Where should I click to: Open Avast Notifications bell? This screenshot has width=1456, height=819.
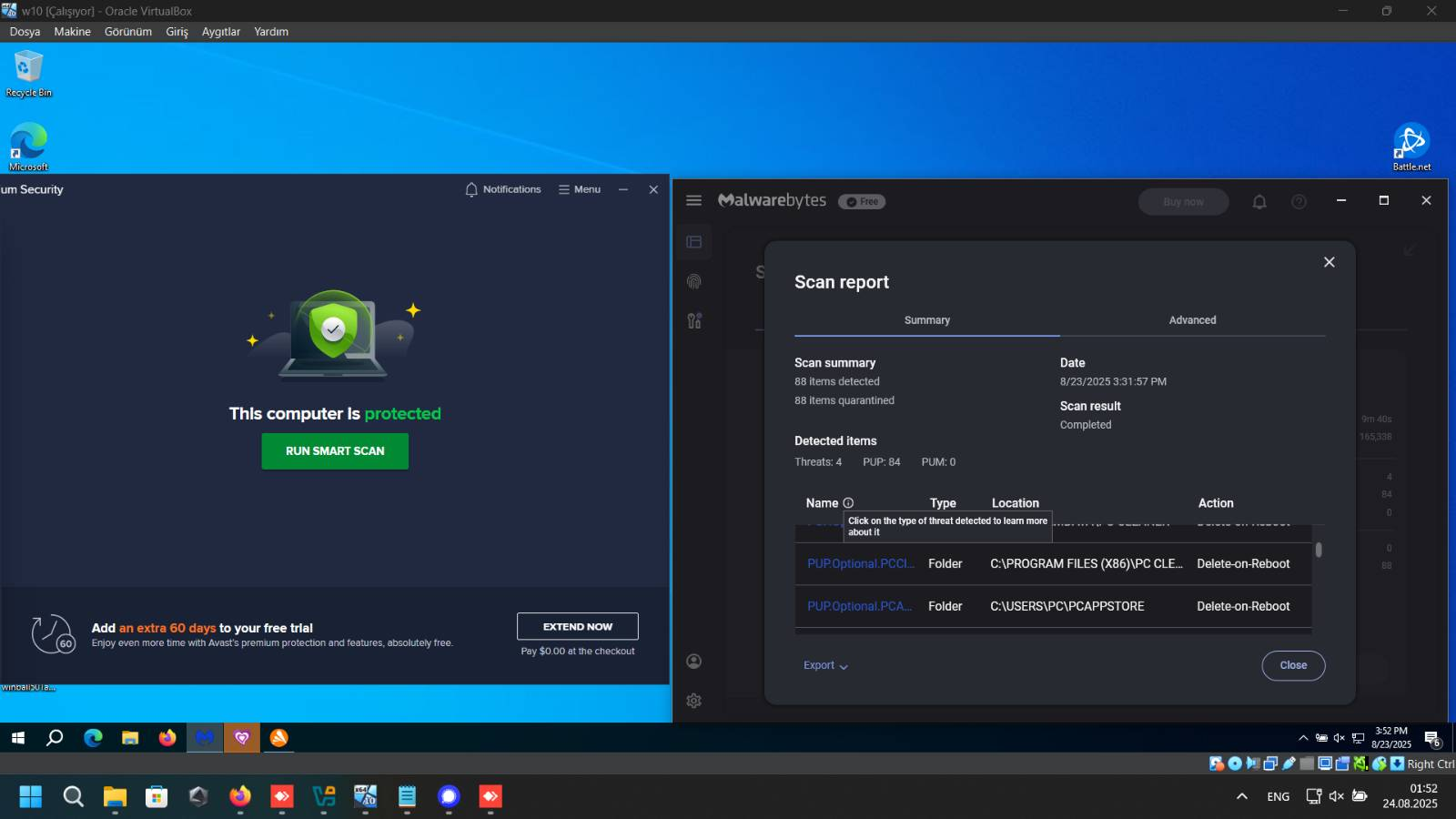click(503, 189)
